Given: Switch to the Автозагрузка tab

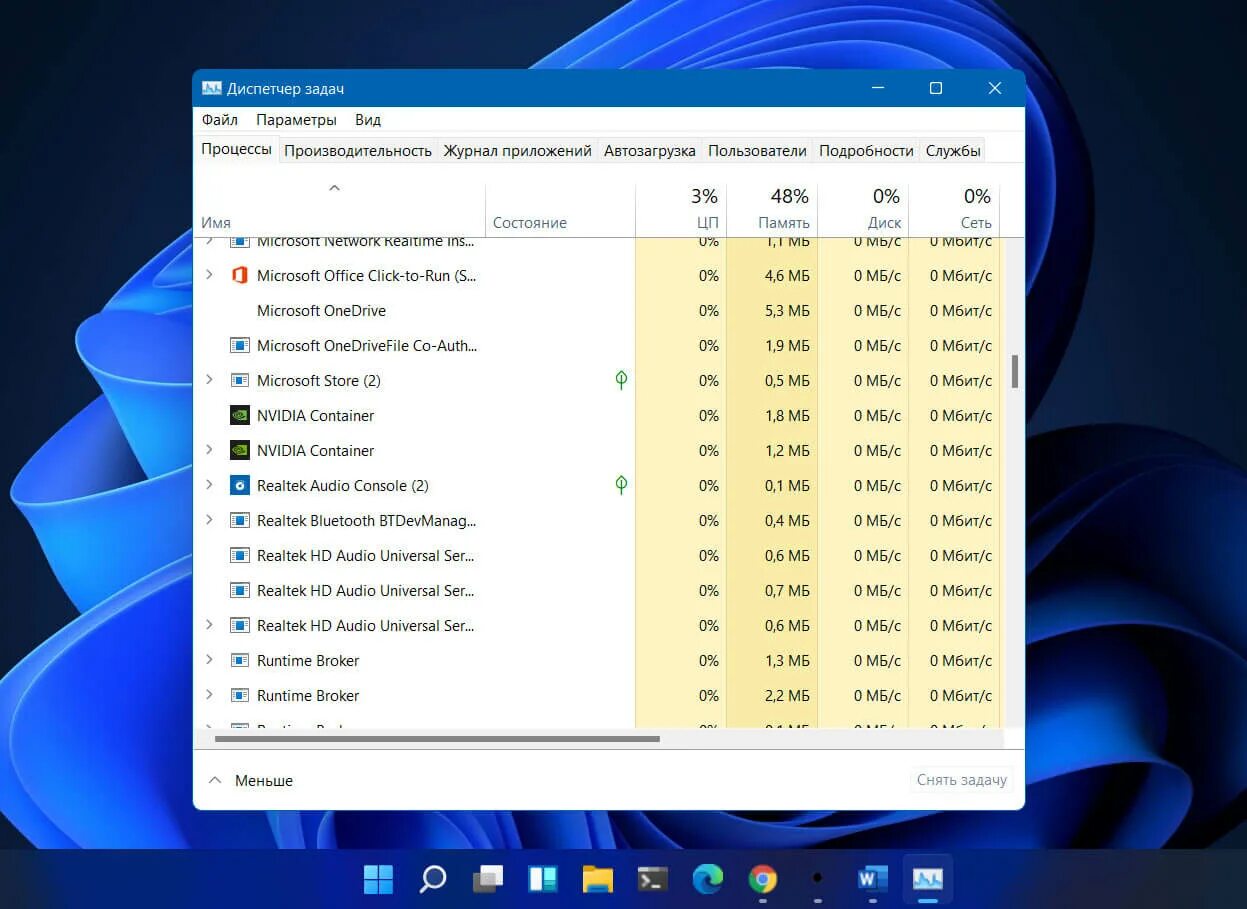Looking at the screenshot, I should [x=649, y=151].
